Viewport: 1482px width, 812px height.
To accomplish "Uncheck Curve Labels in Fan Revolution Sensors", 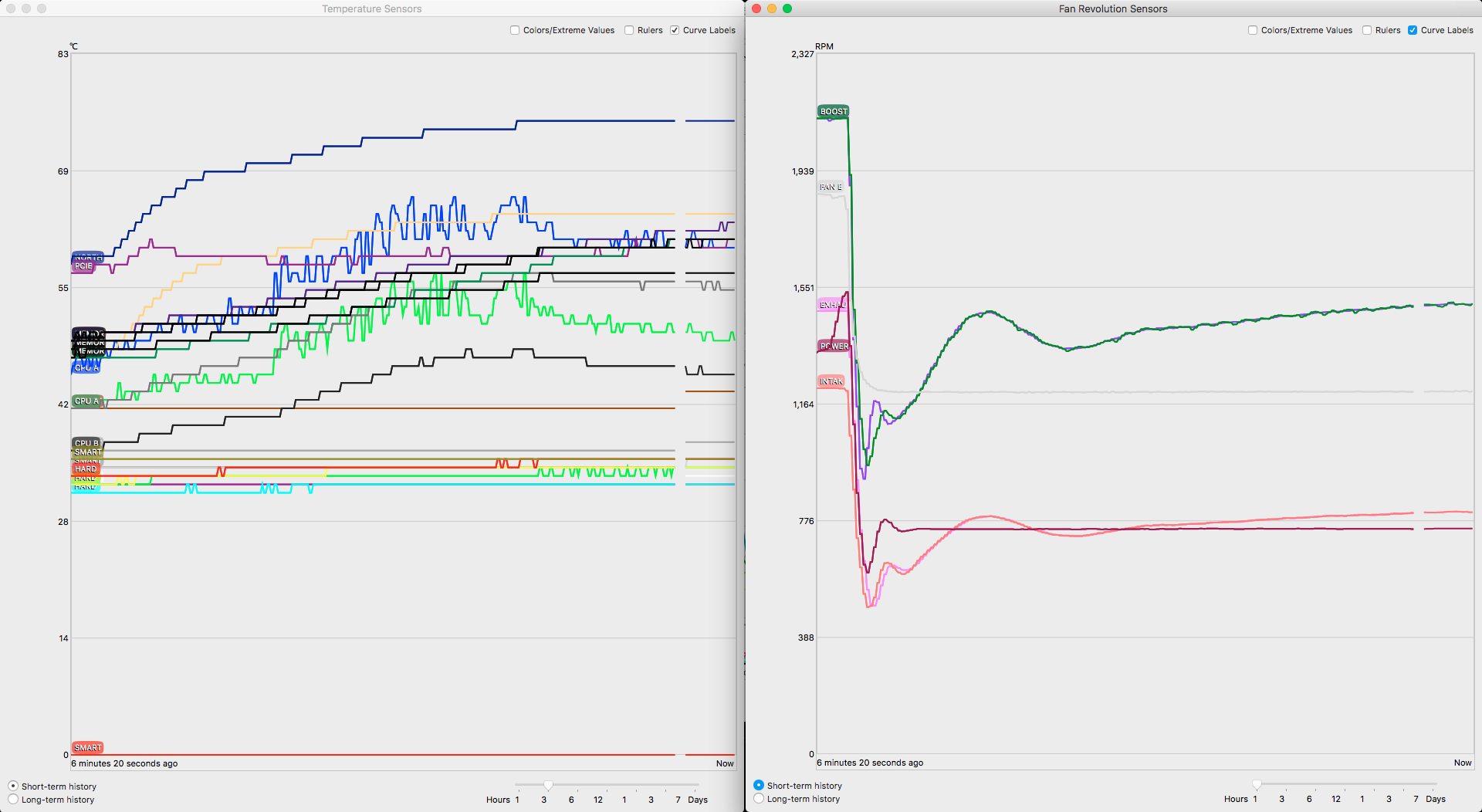I will pos(1413,31).
